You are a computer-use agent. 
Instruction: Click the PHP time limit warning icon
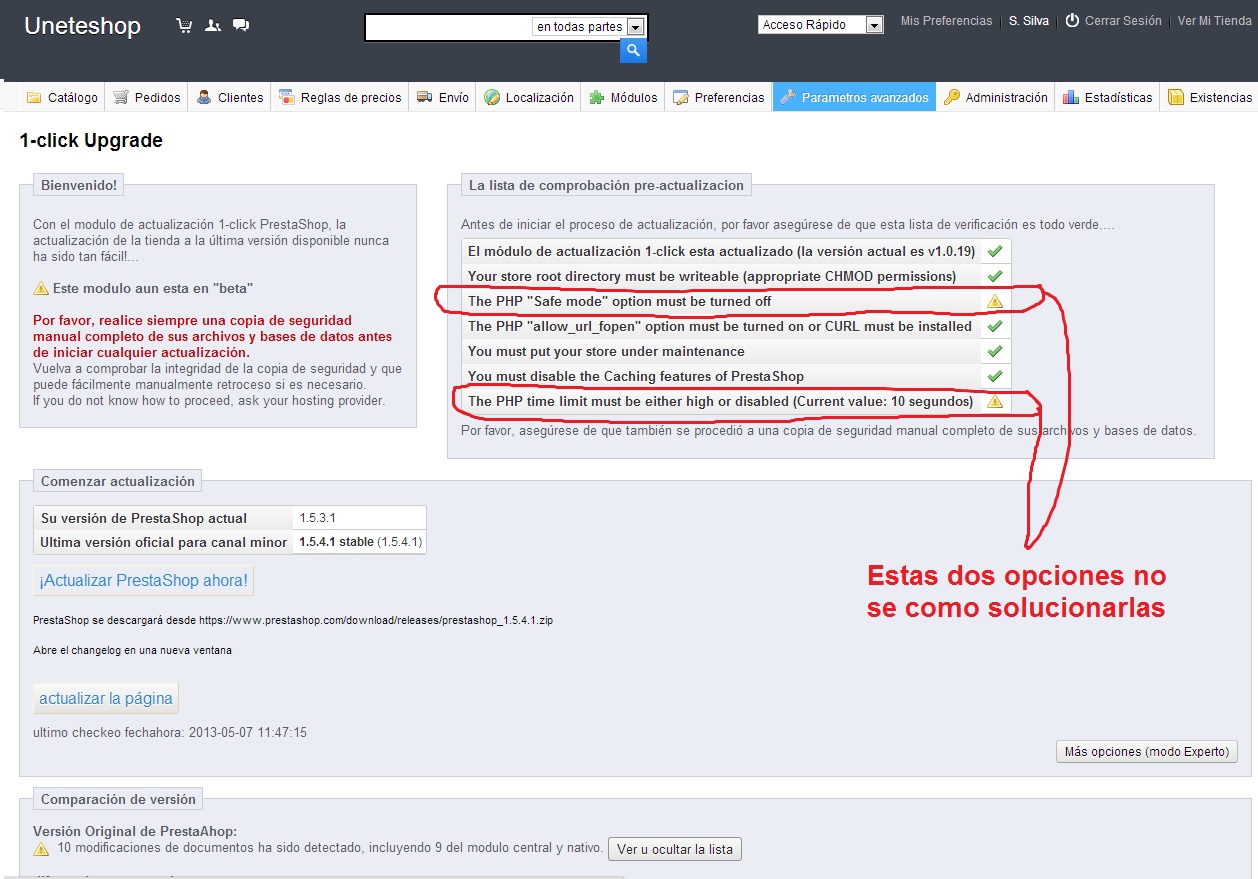[x=995, y=401]
